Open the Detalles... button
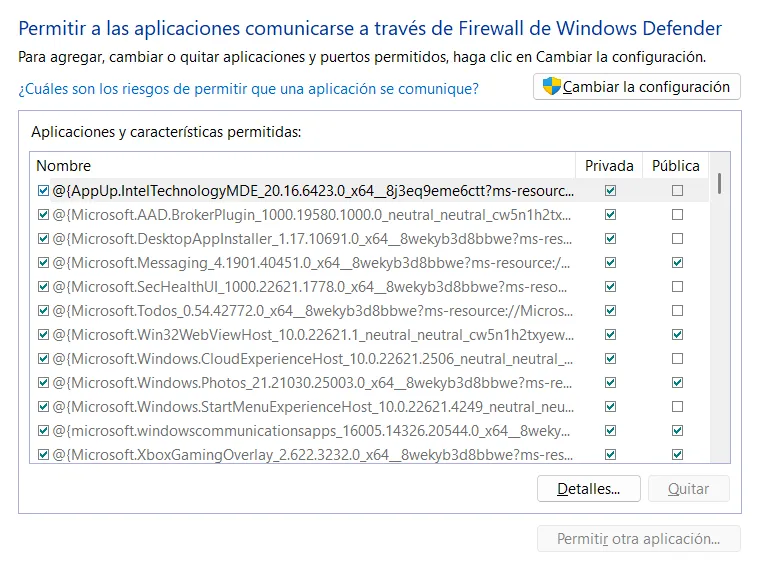This screenshot has width=781, height=562. (x=589, y=489)
